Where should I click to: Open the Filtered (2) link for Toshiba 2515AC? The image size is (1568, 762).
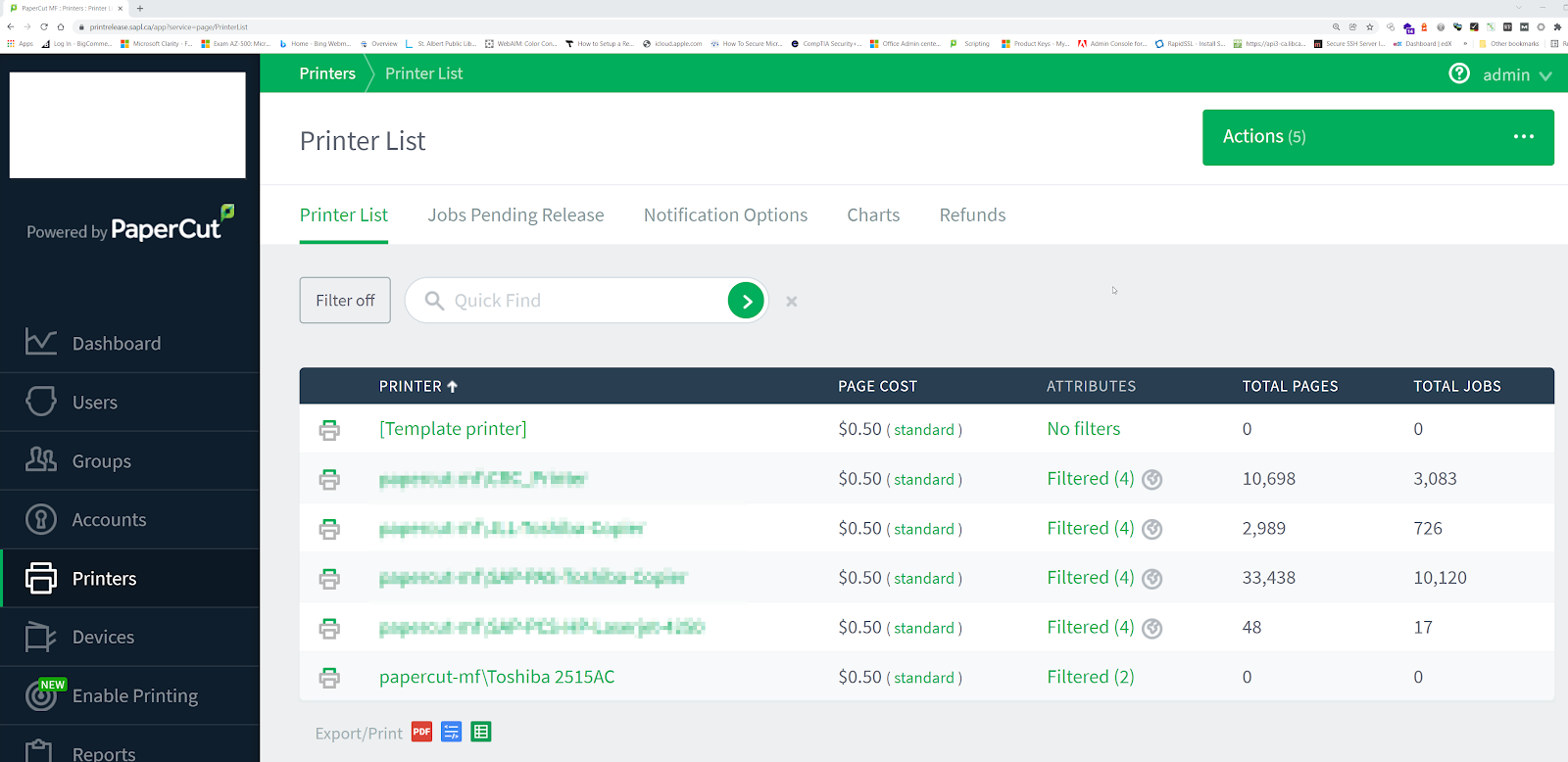[x=1091, y=677]
